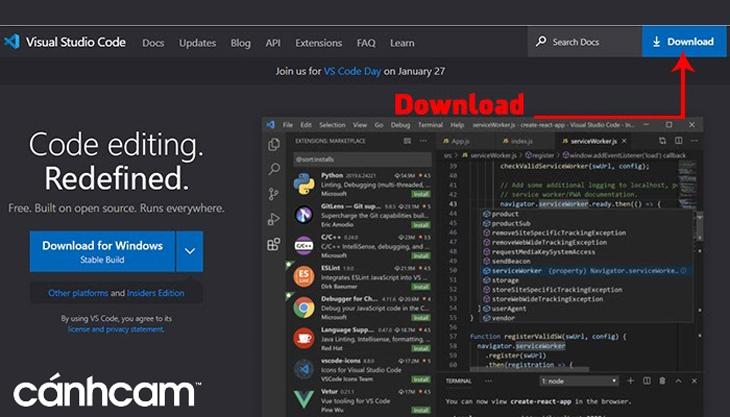Install the C/C++ extension
The width and height of the screenshot is (730, 417).
420,256
